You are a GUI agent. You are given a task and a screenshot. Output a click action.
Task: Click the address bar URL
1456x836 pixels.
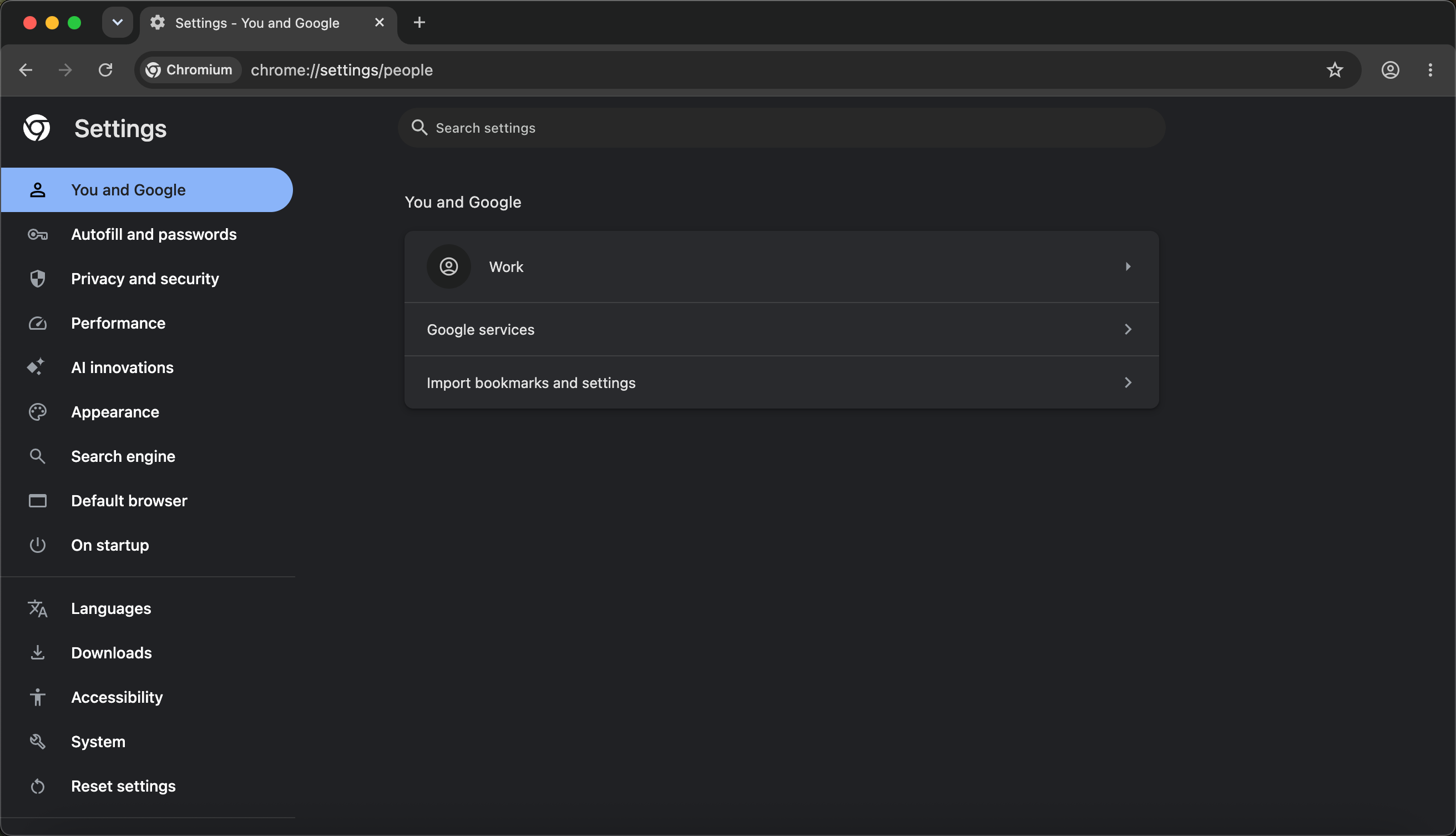(x=341, y=70)
